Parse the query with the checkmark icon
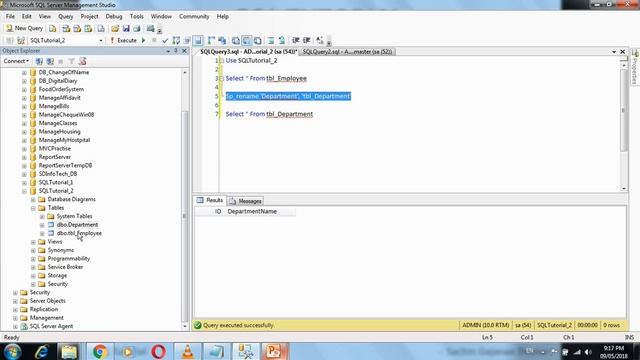Viewport: 640px width, 360px height. 165,40
